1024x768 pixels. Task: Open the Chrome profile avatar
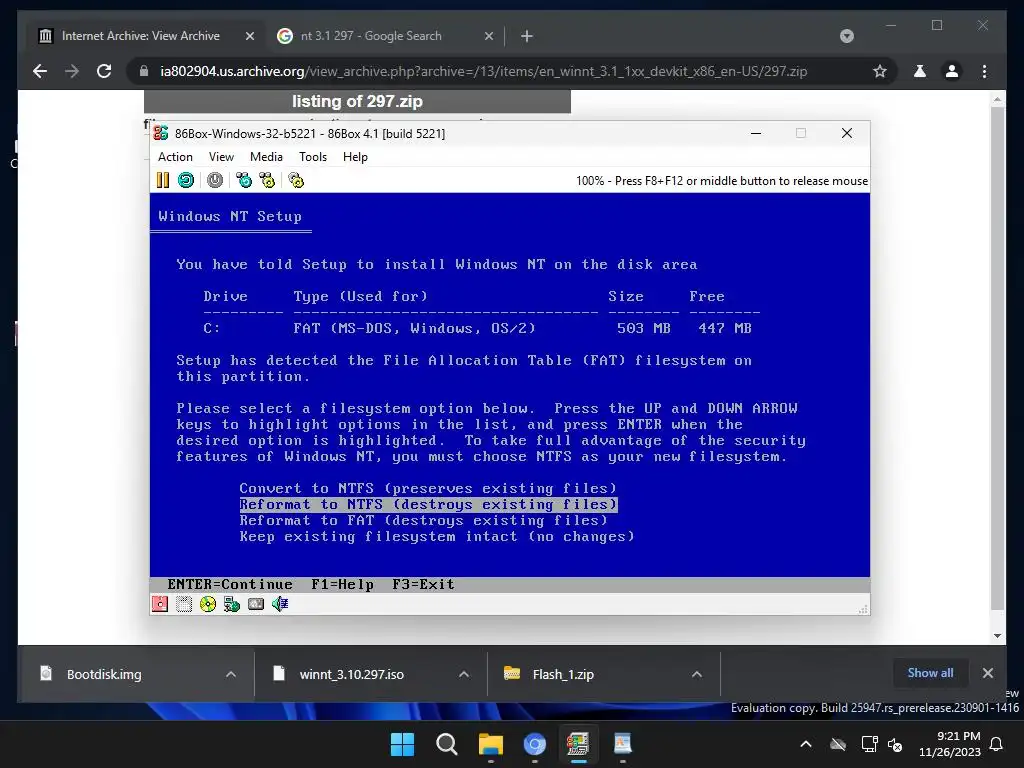coord(952,71)
